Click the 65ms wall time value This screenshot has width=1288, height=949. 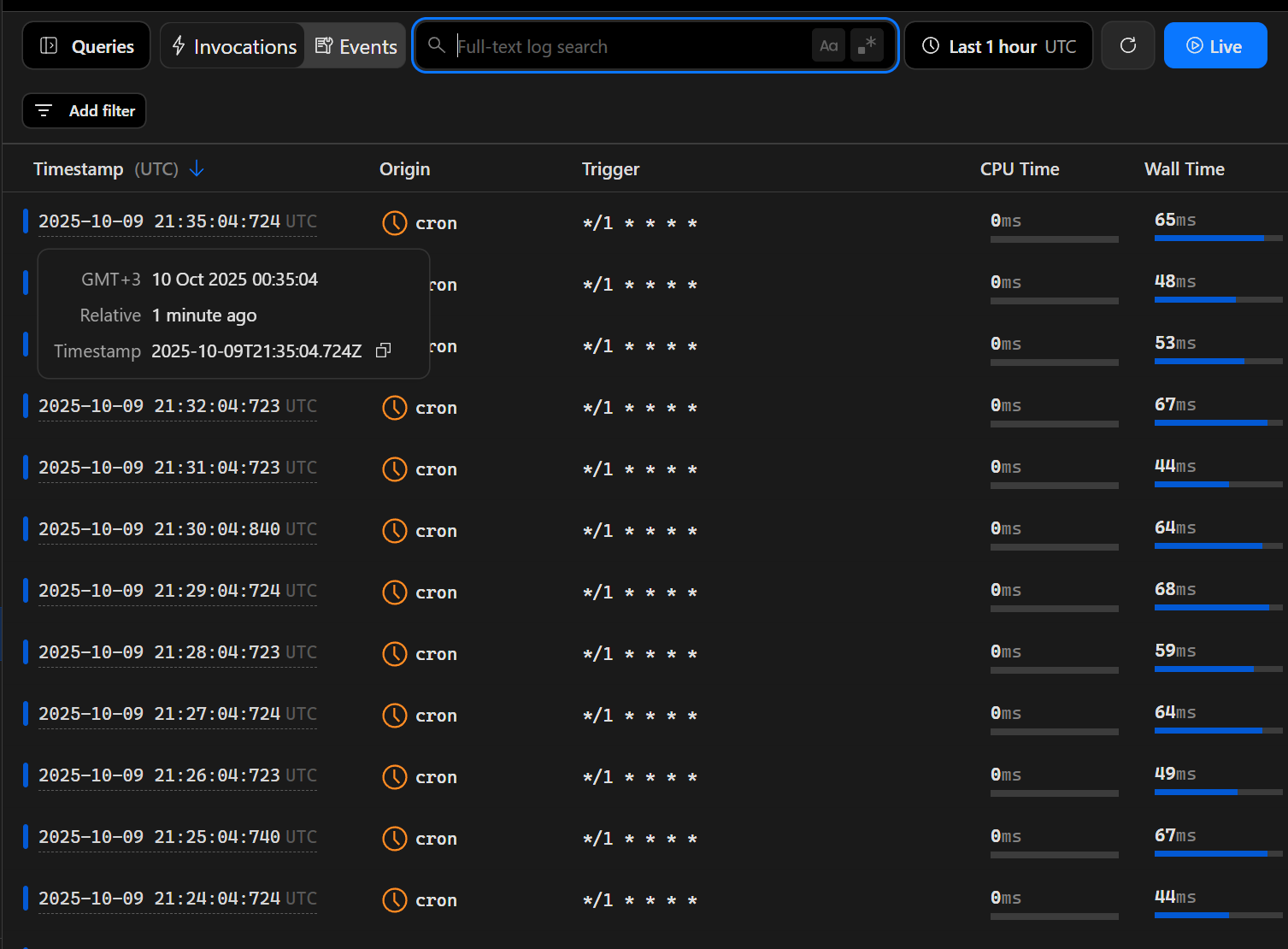[x=1175, y=220]
